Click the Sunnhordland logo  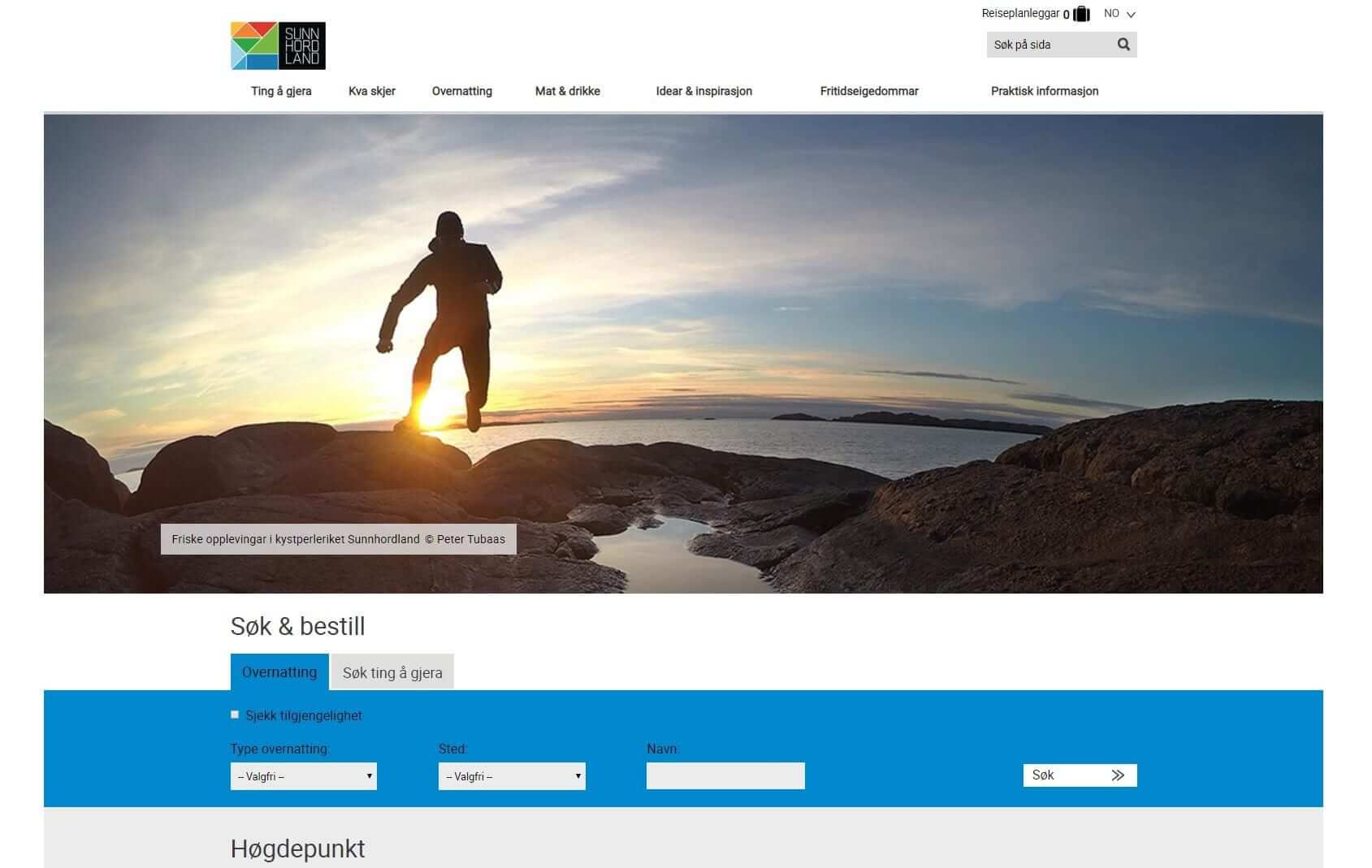click(x=278, y=45)
